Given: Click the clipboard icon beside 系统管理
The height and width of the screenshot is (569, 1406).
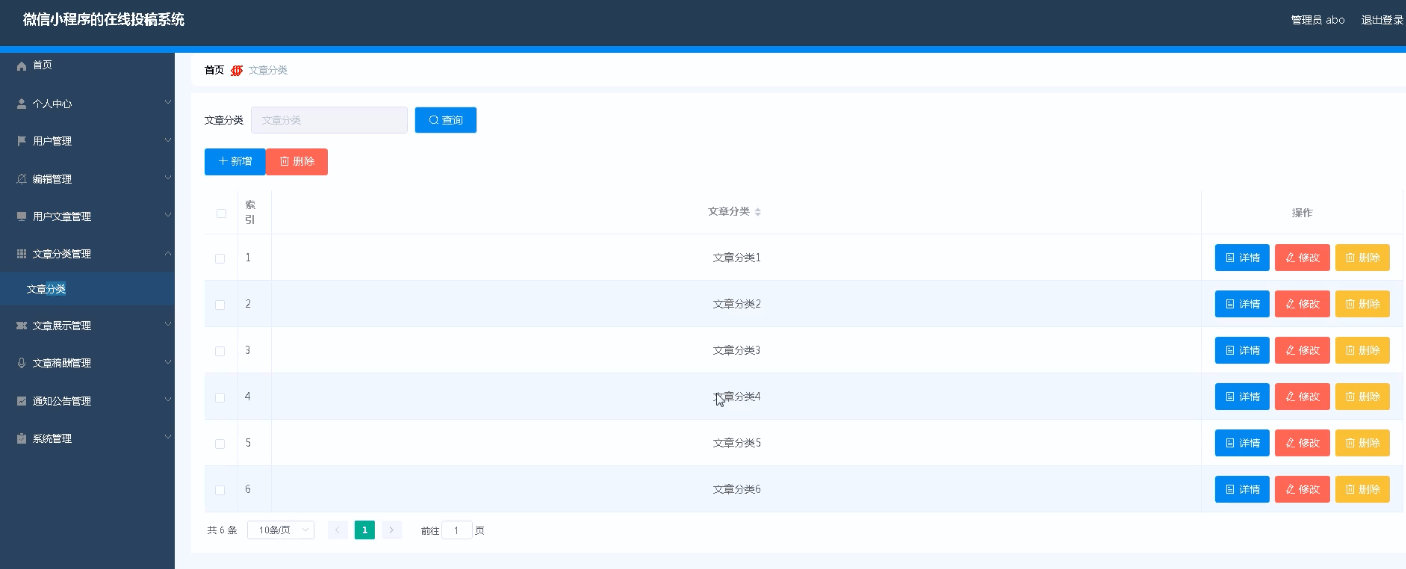Looking at the screenshot, I should pyautogui.click(x=22, y=439).
